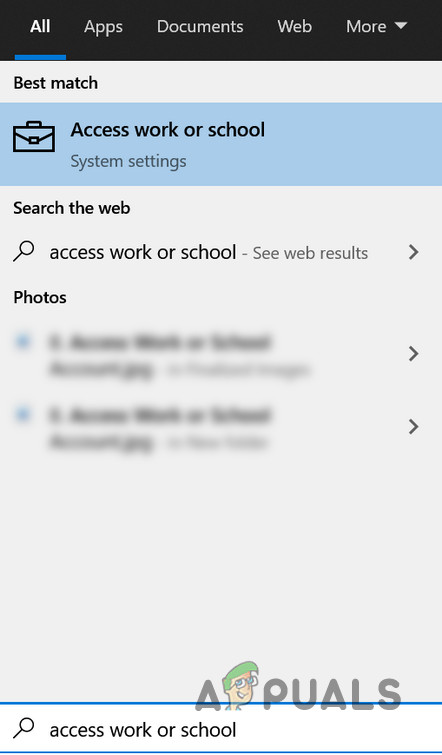
Task: Click the second blurred photo result's file icon
Action: (x=23, y=415)
